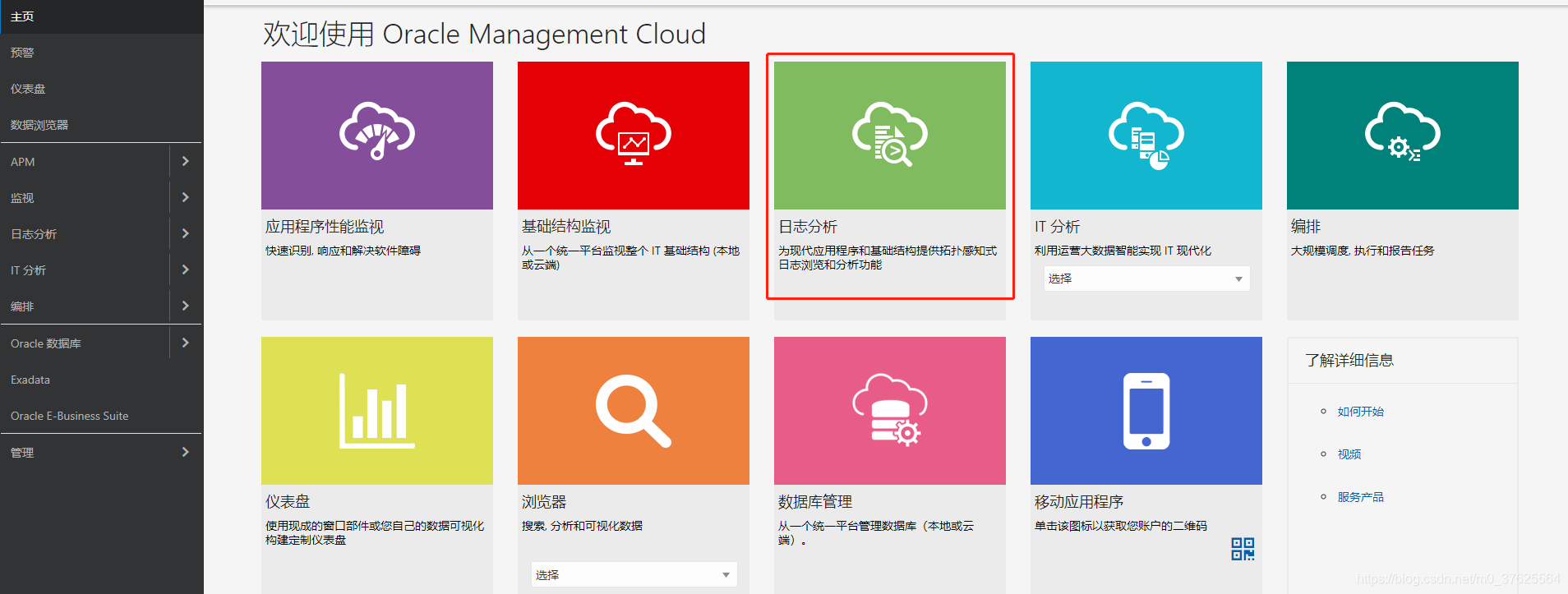The width and height of the screenshot is (1568, 594).
Task: Expand the IT 分析 sidebar submenu arrow
Action: [x=186, y=269]
